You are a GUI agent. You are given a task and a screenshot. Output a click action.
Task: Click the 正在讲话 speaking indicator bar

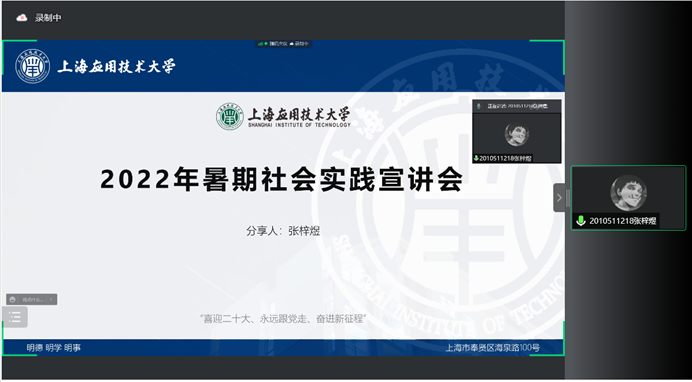[517, 106]
